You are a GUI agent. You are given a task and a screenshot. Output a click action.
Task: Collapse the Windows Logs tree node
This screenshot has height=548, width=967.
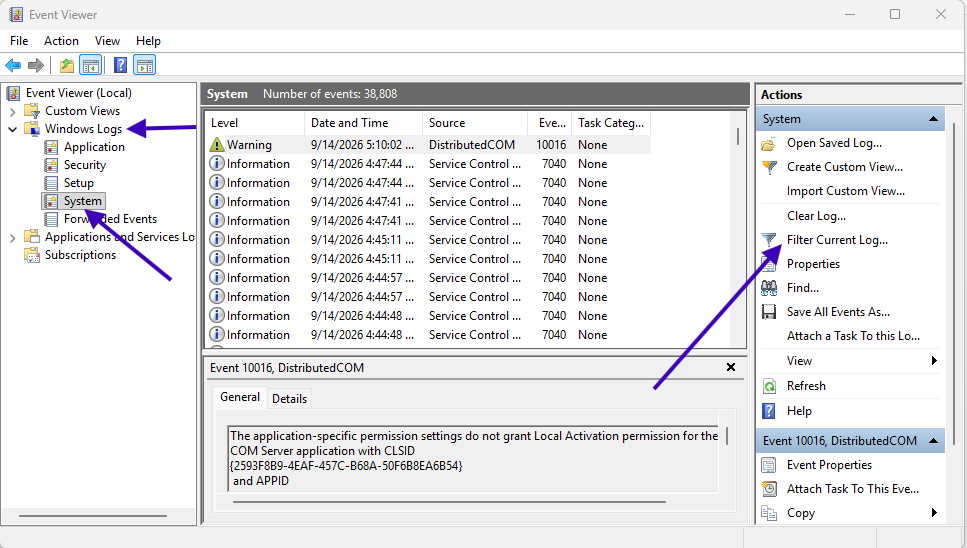tap(12, 129)
